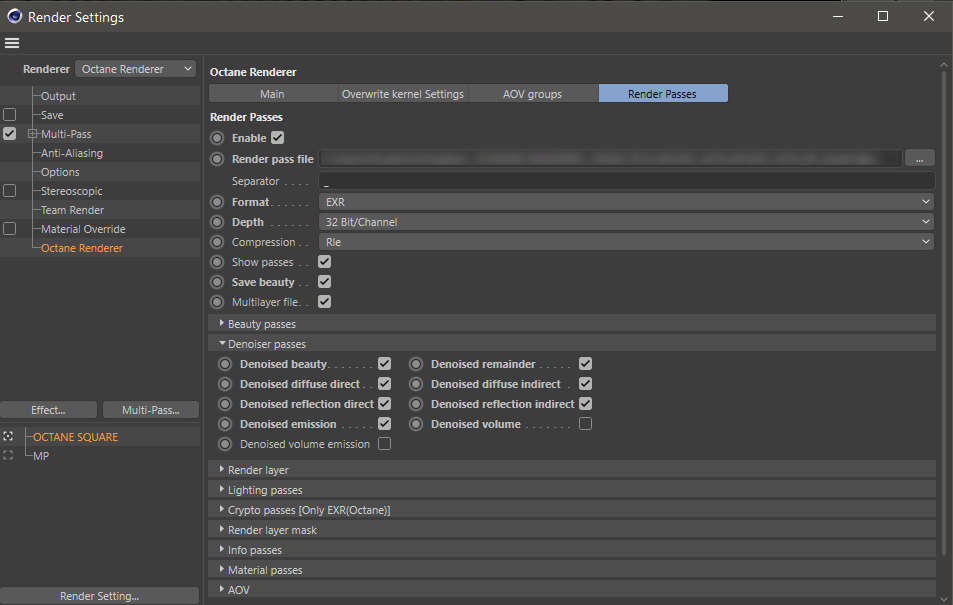Click the MP render setting icon
953x605 pixels.
[x=9, y=456]
